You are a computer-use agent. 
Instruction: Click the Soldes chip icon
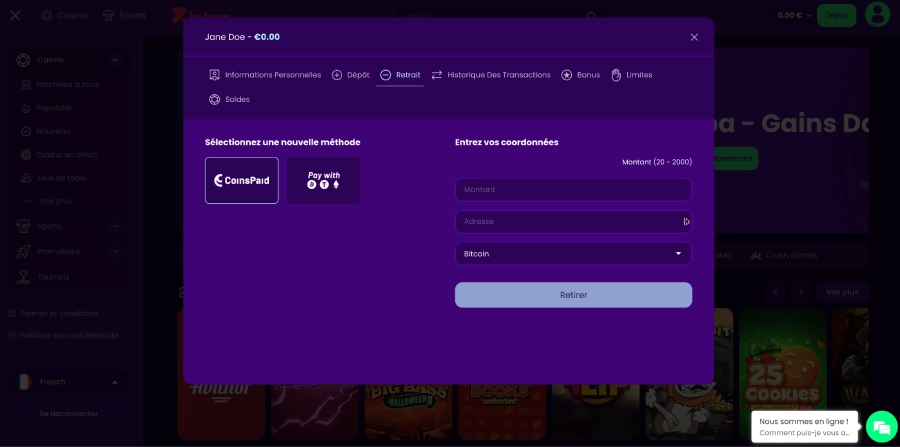(214, 99)
